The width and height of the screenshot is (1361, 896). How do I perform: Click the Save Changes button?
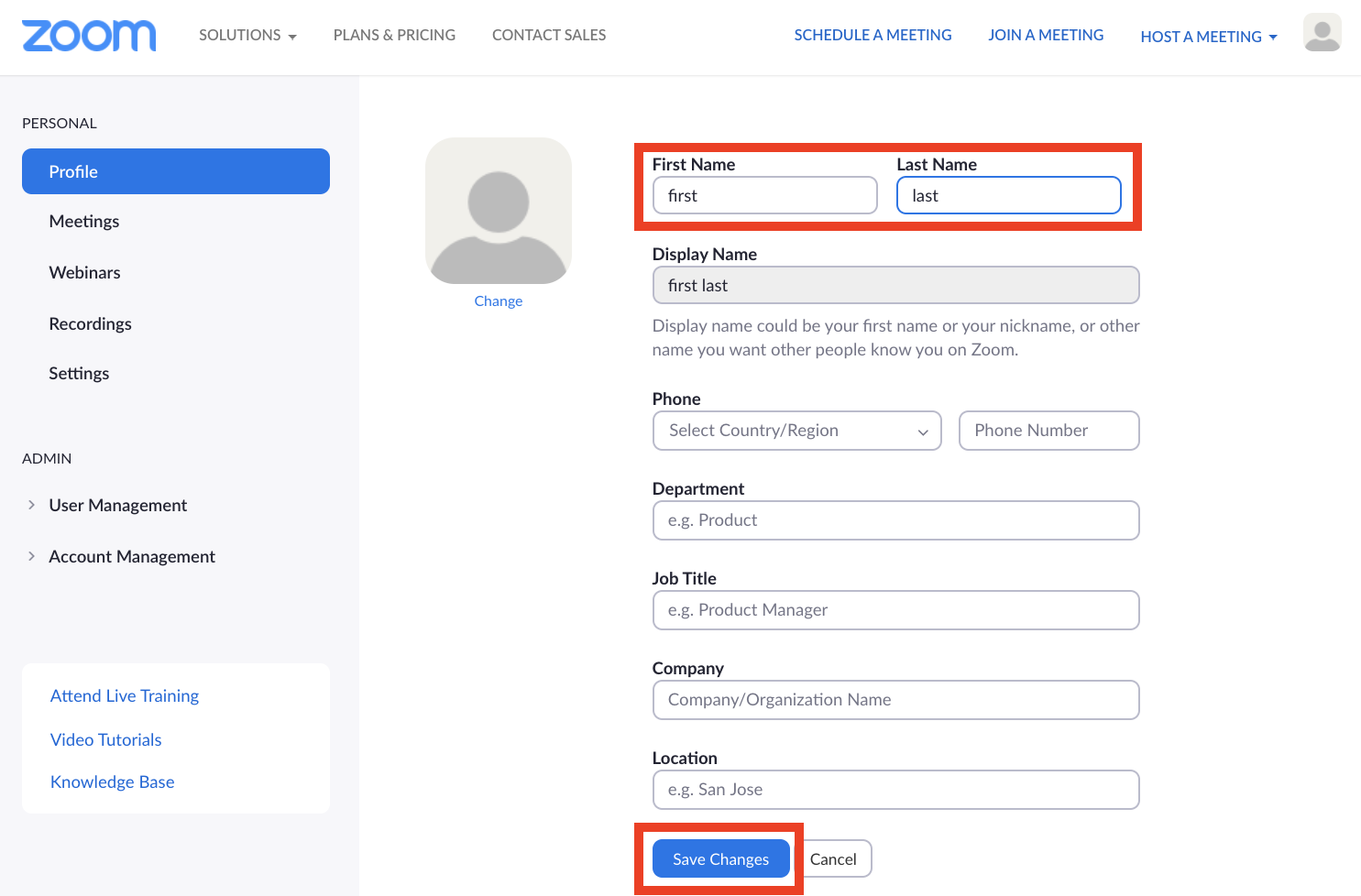pyautogui.click(x=721, y=858)
